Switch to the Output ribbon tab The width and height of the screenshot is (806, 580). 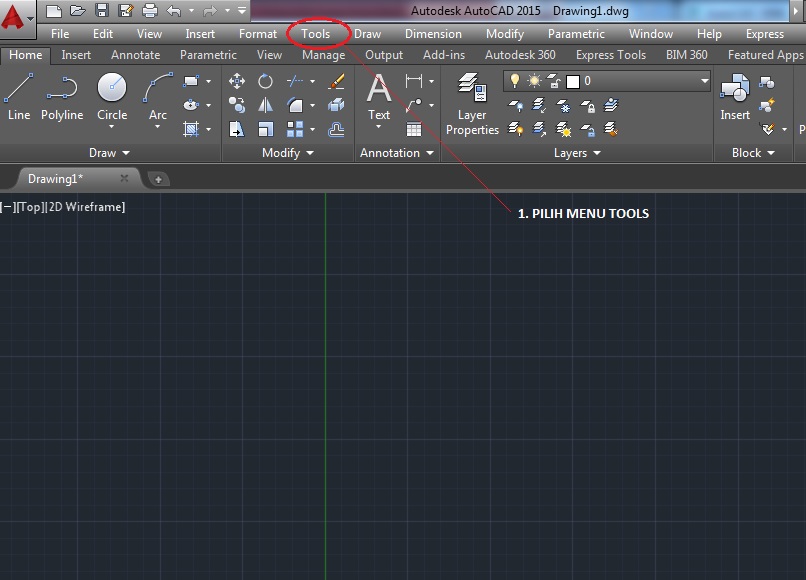[384, 55]
